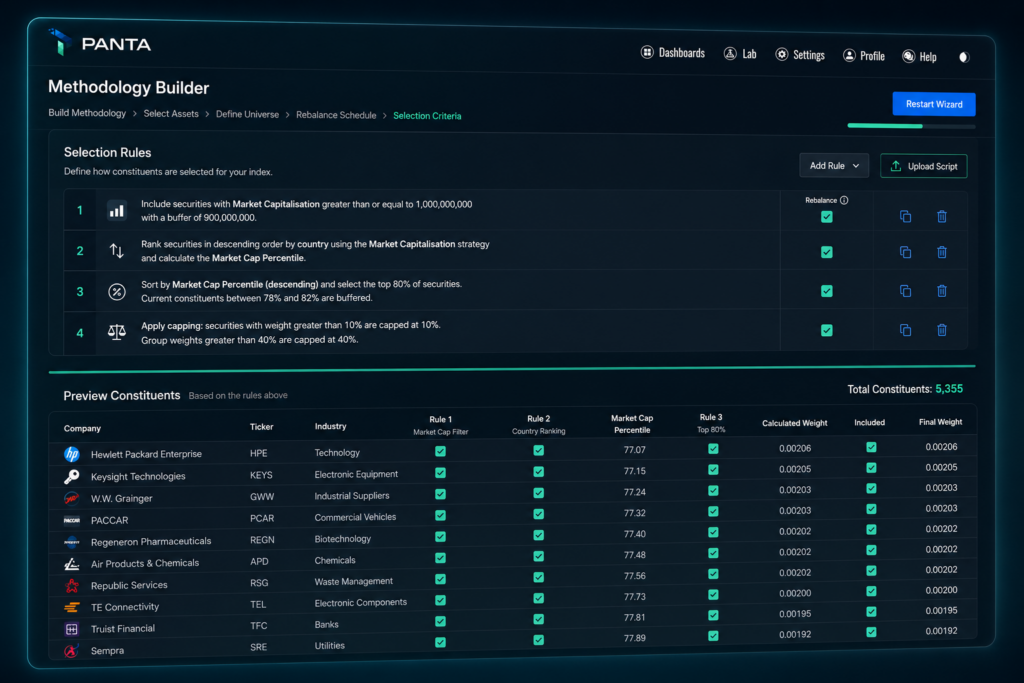Click the Calculated Weight column header
1024x683 pixels.
795,422
